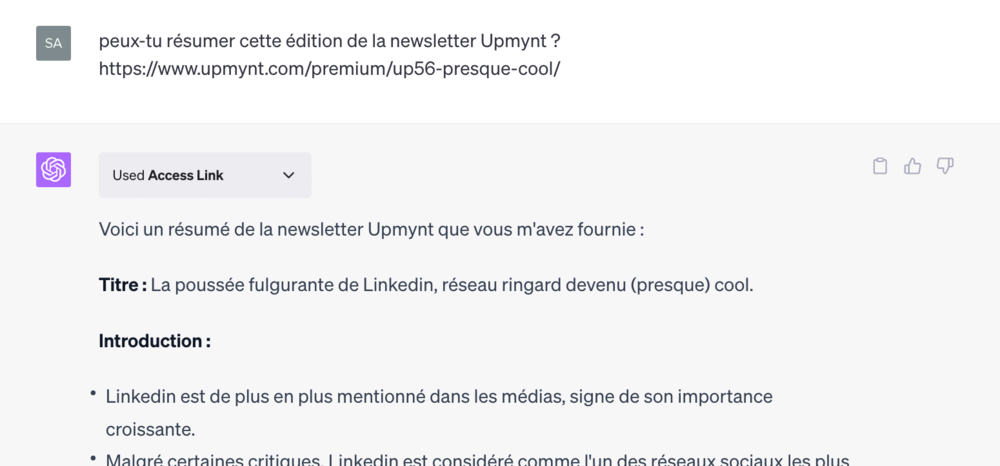The height and width of the screenshot is (466, 1000).
Task: Click the sentence starting 'Voici un résumé'
Action: click(x=371, y=229)
